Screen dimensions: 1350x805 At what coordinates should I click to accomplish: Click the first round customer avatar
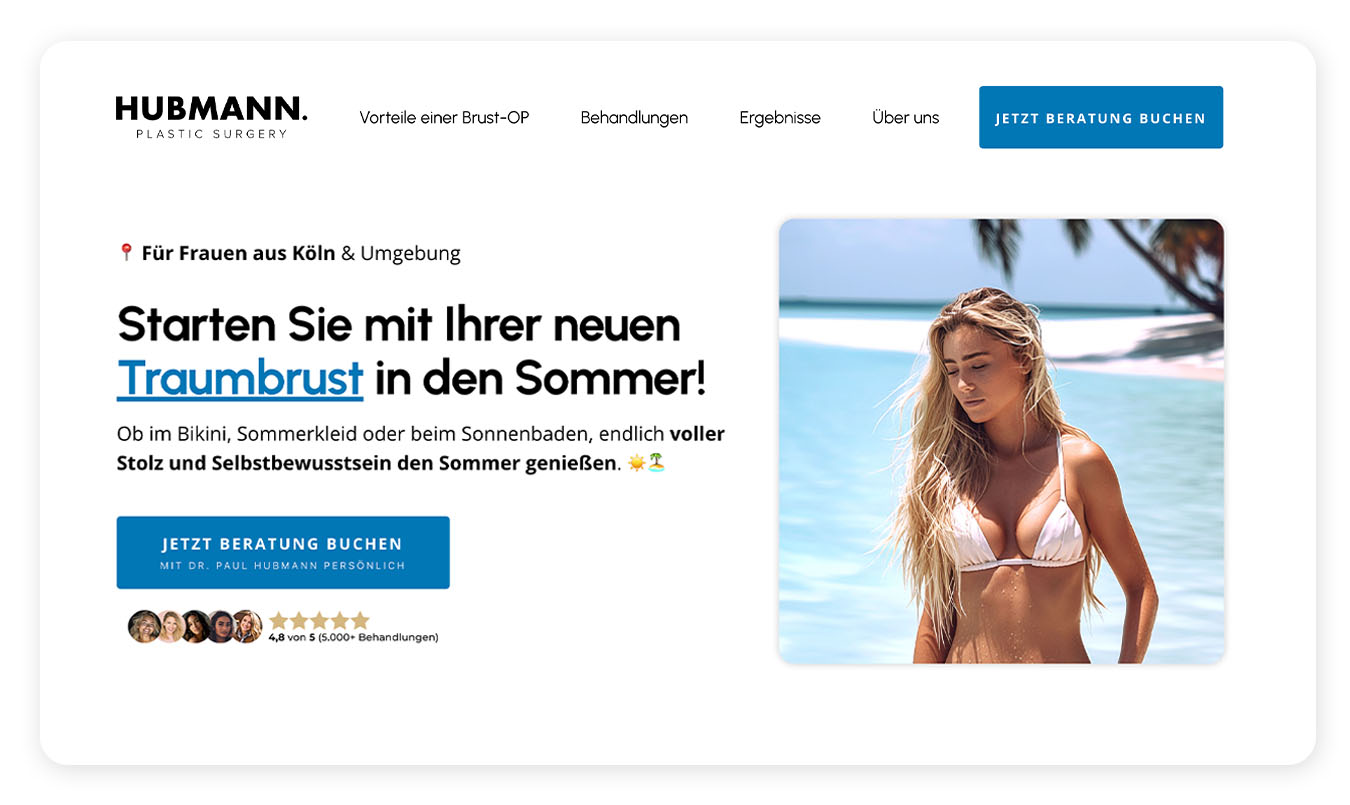[144, 627]
